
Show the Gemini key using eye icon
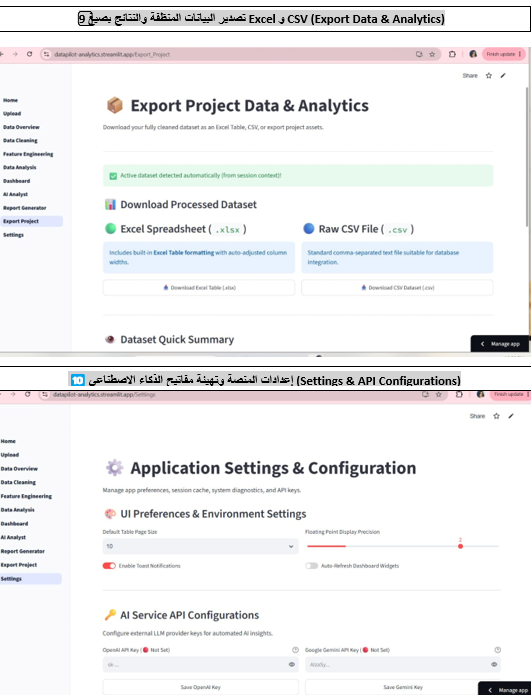[494, 664]
